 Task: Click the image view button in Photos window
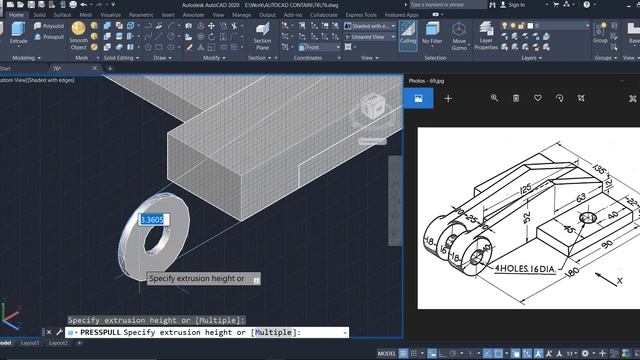(418, 98)
